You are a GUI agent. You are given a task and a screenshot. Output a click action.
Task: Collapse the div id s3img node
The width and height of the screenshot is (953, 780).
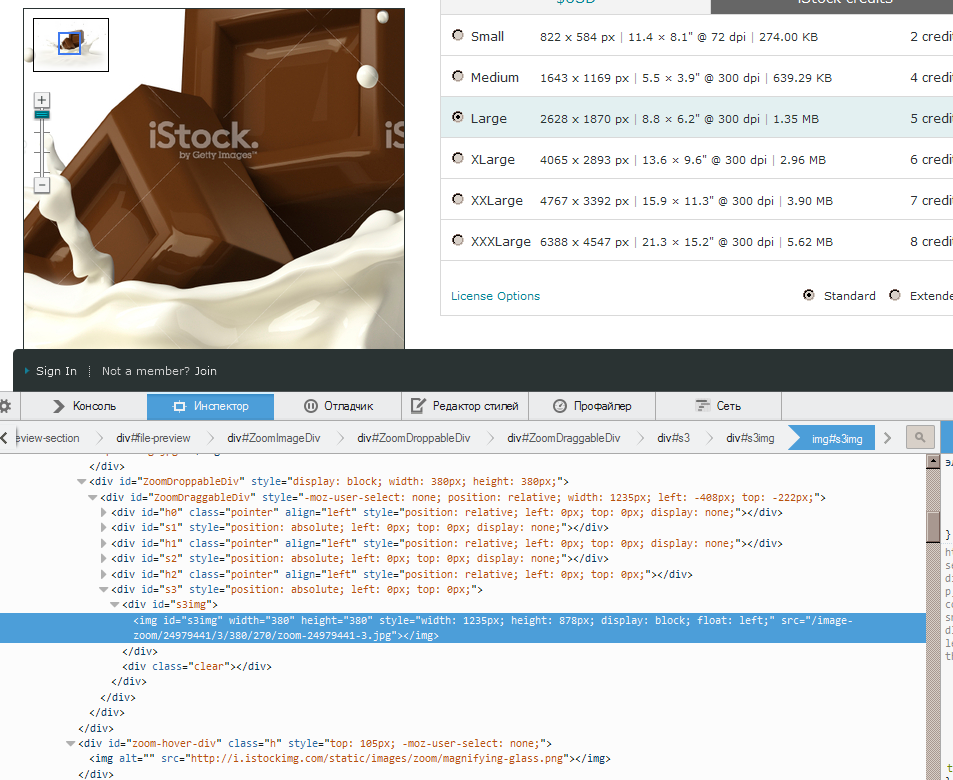114,604
